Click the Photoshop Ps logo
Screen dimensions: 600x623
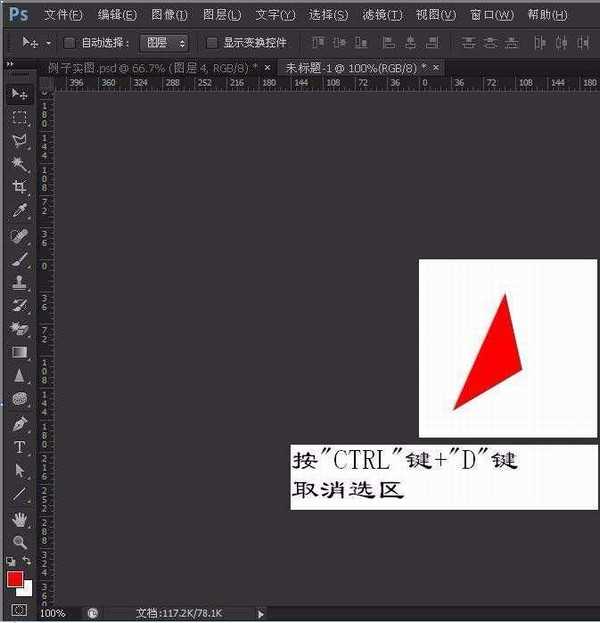tap(19, 15)
